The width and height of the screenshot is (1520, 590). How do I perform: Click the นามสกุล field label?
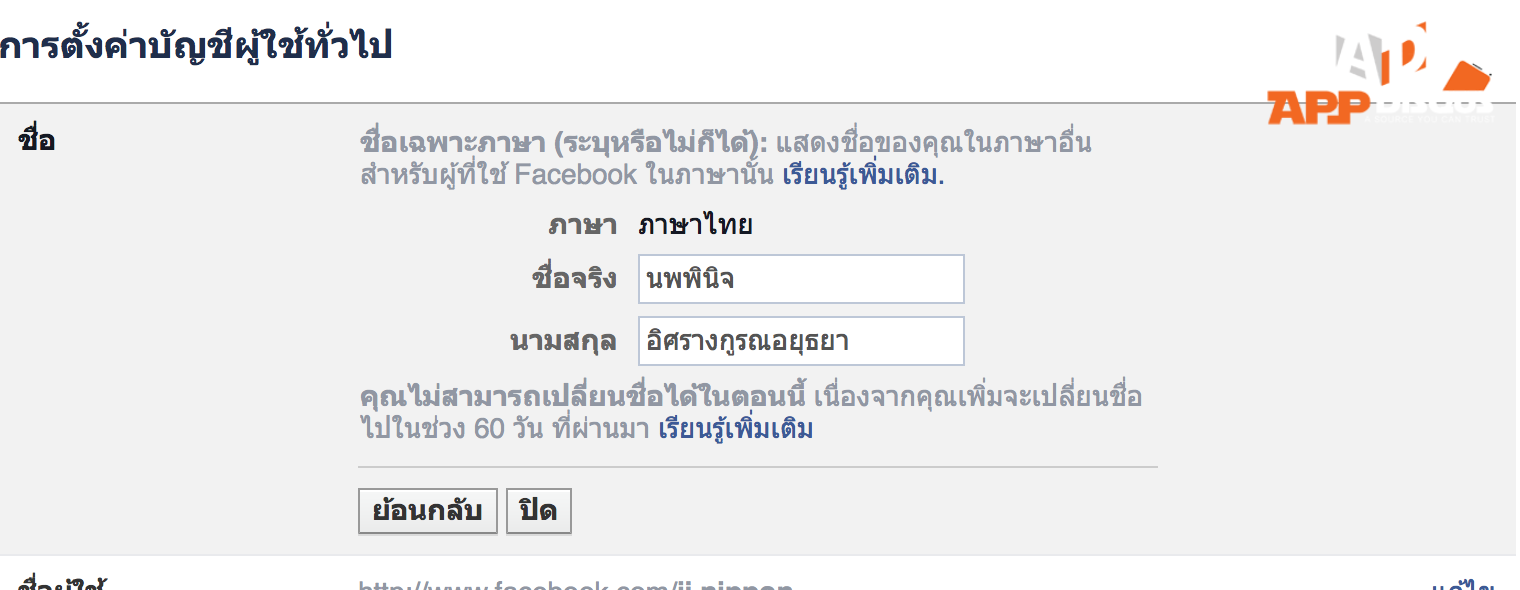563,341
